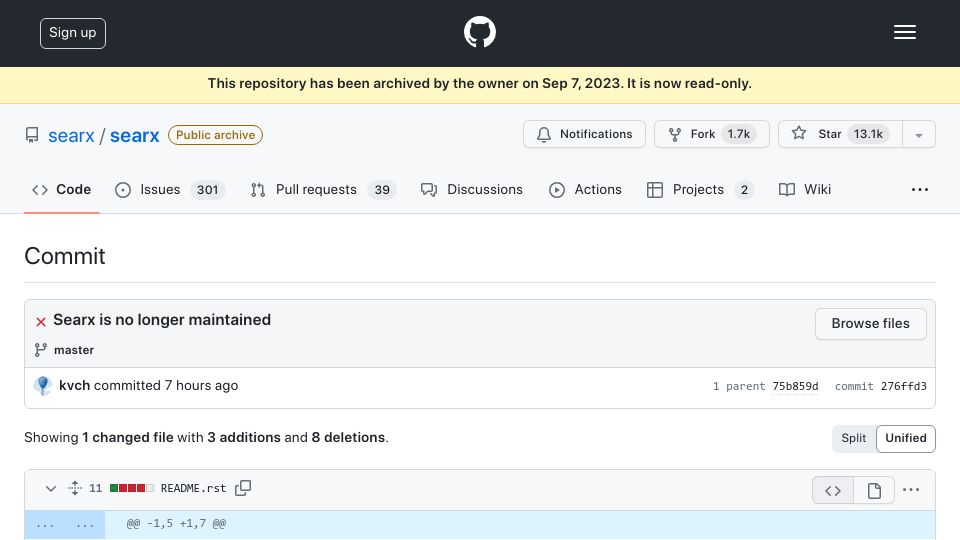Click the commit hash 276ffd3 text
This screenshot has width=960, height=540.
[904, 386]
